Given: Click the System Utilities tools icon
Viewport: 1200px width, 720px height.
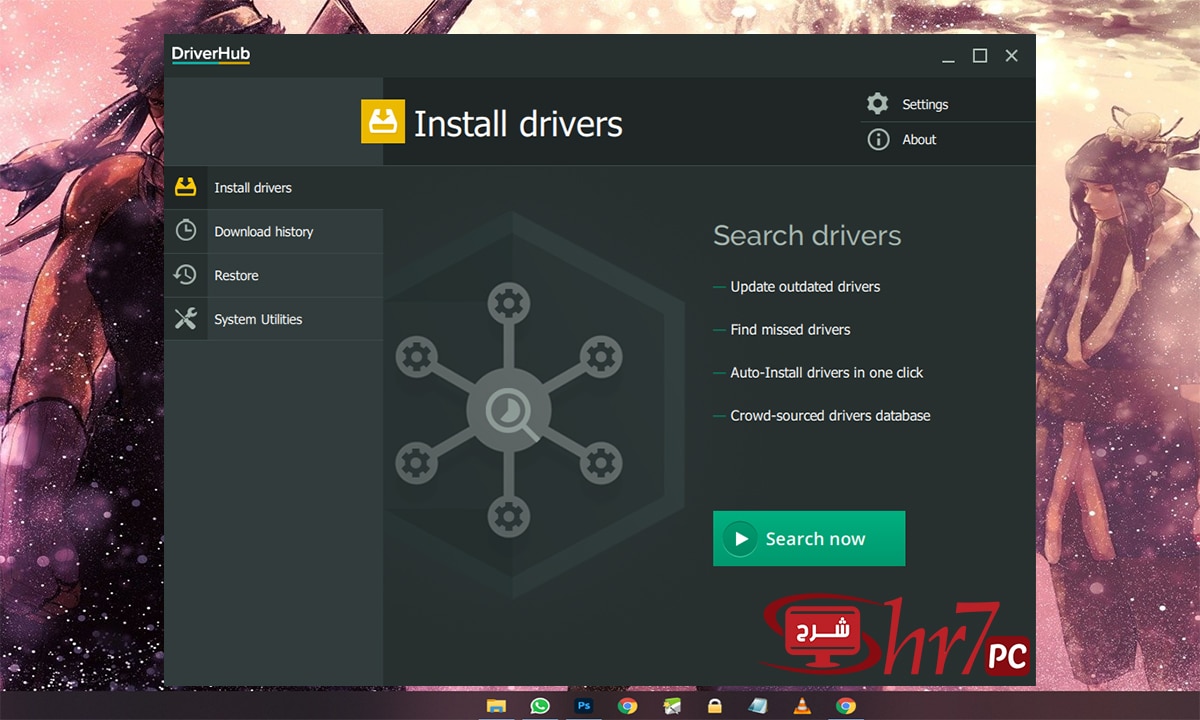Looking at the screenshot, I should pos(186,319).
